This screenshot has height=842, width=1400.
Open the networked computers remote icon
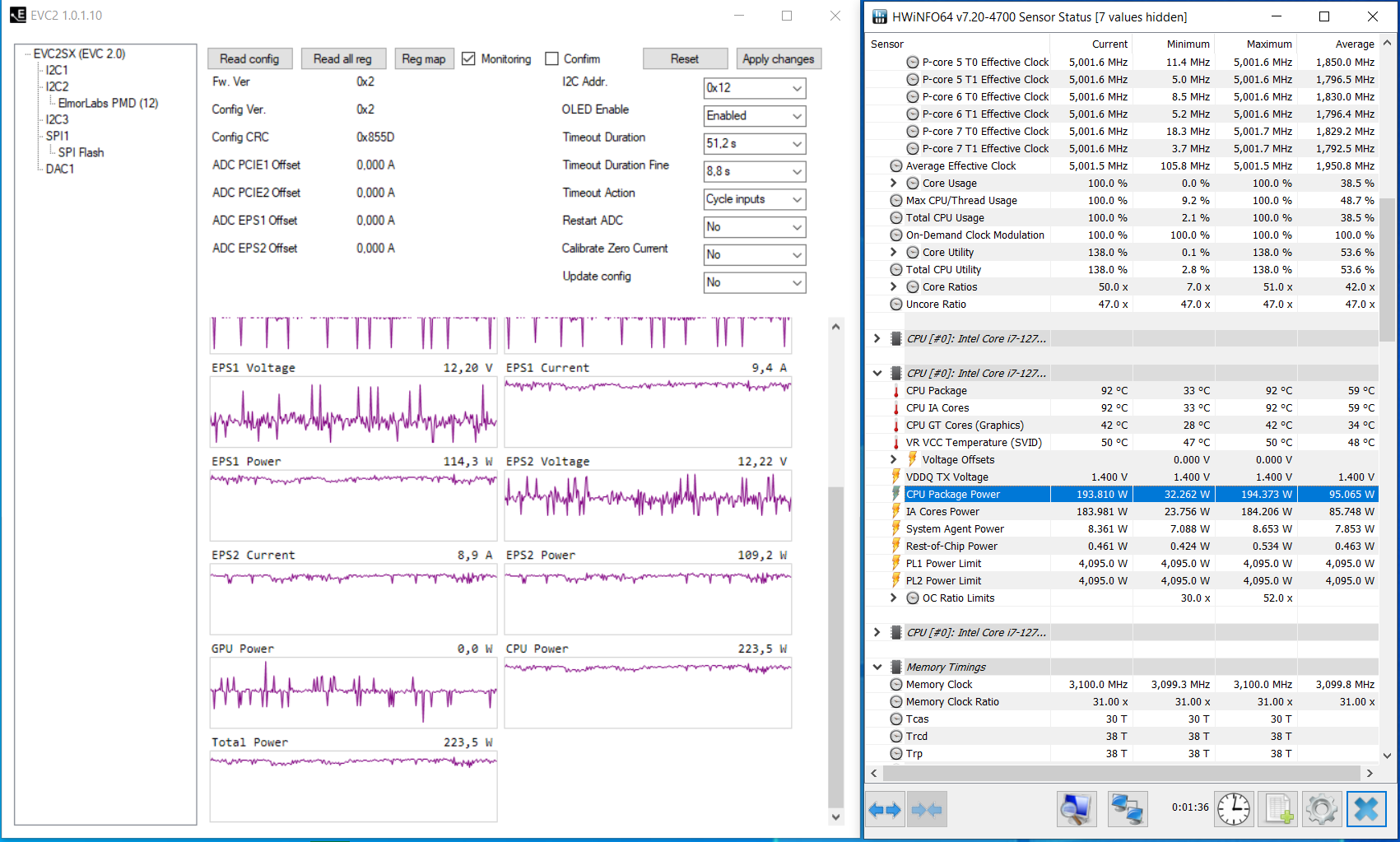[1128, 810]
